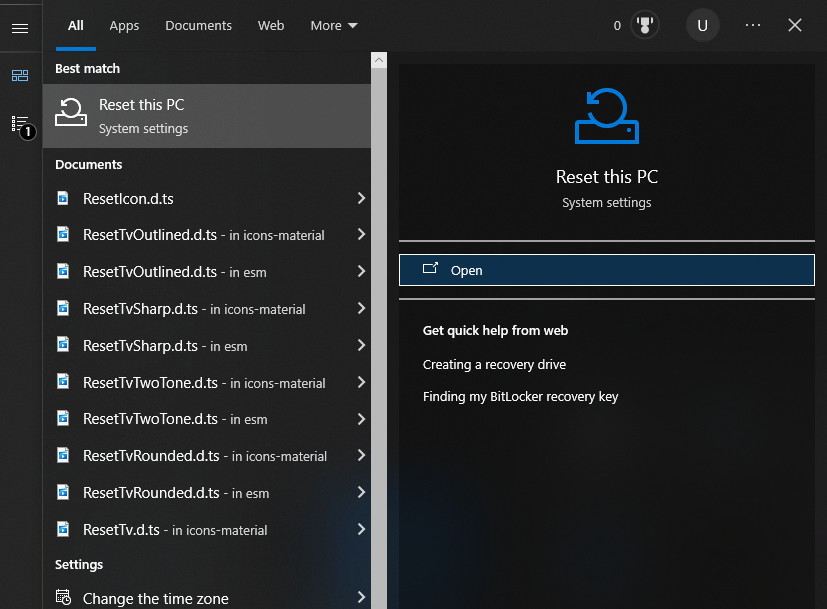Click the Microsoft Rewards trophy icon

point(644,25)
